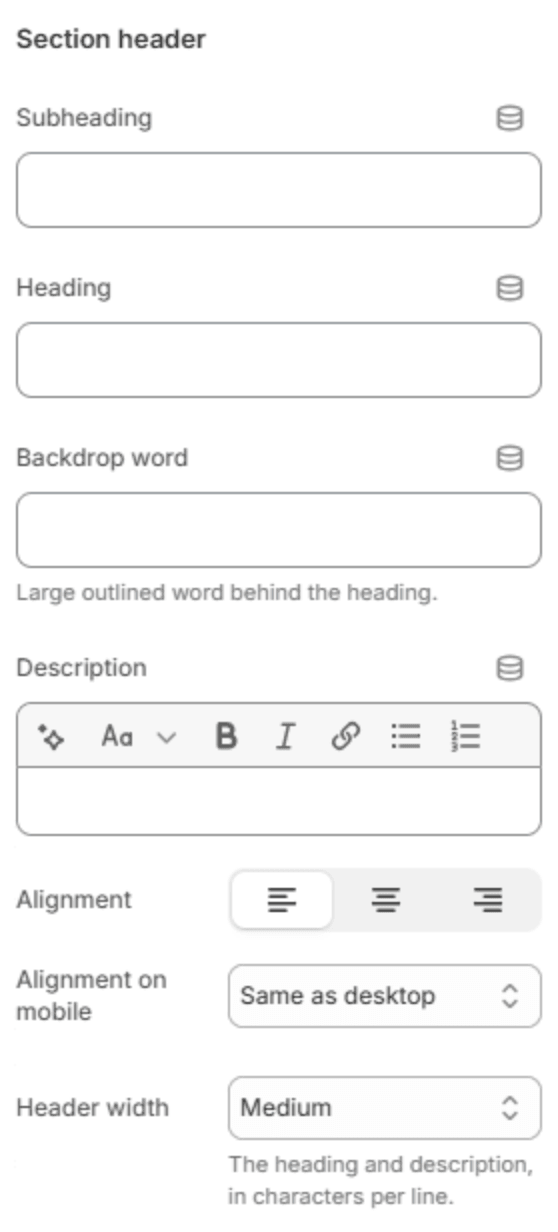Focus the Subheading input field
This screenshot has height=1232, width=558.
click(x=279, y=190)
